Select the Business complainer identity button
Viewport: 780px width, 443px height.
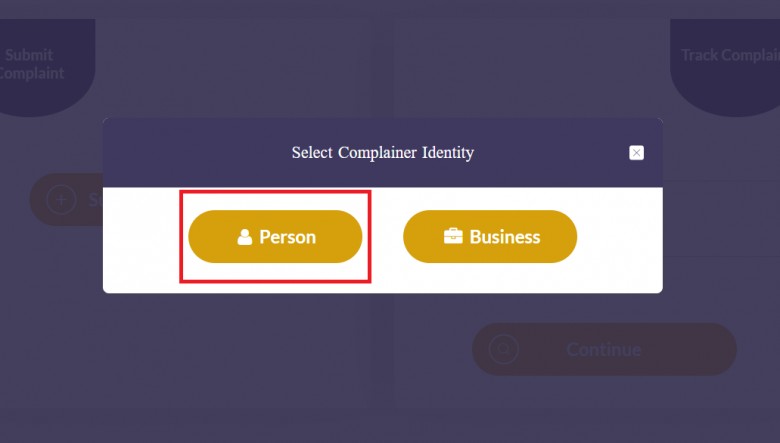coord(490,237)
